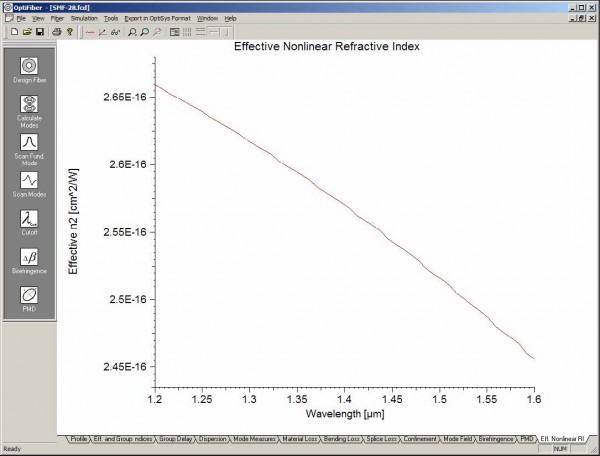Viewport: 600px width, 456px height.
Task: Click the 1.3 x-axis tick label
Action: click(x=249, y=399)
